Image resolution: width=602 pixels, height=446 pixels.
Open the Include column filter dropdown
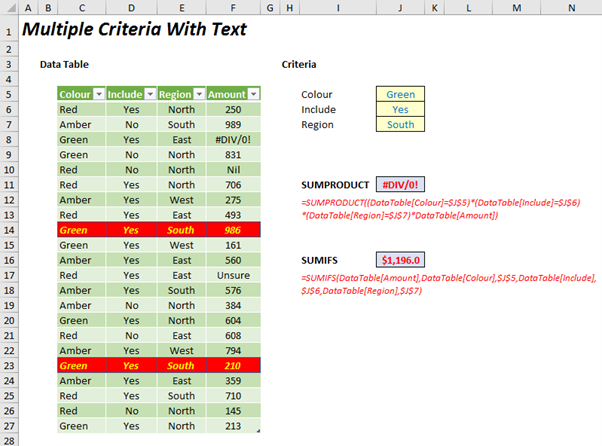tap(150, 94)
